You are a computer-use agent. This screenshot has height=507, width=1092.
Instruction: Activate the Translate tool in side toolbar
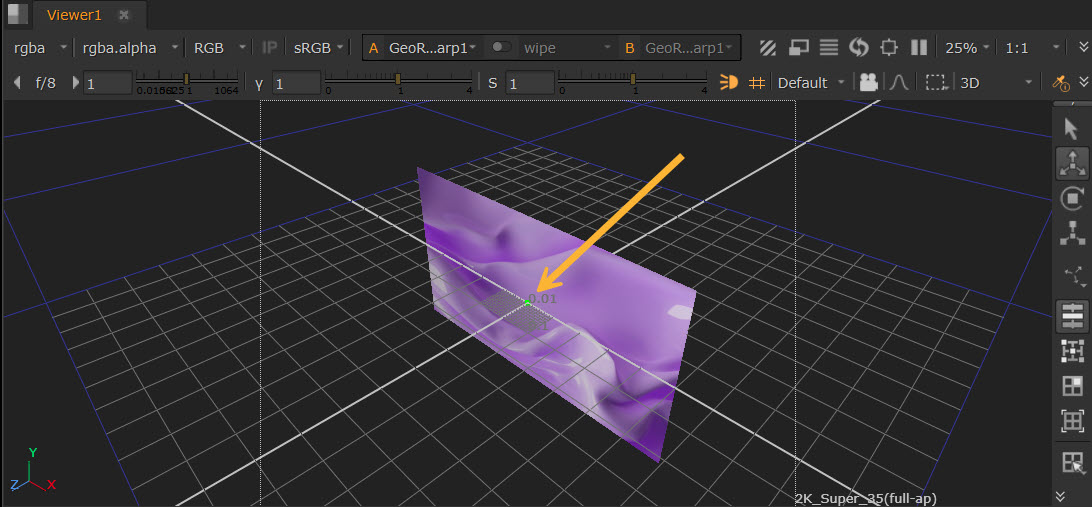(1072, 163)
